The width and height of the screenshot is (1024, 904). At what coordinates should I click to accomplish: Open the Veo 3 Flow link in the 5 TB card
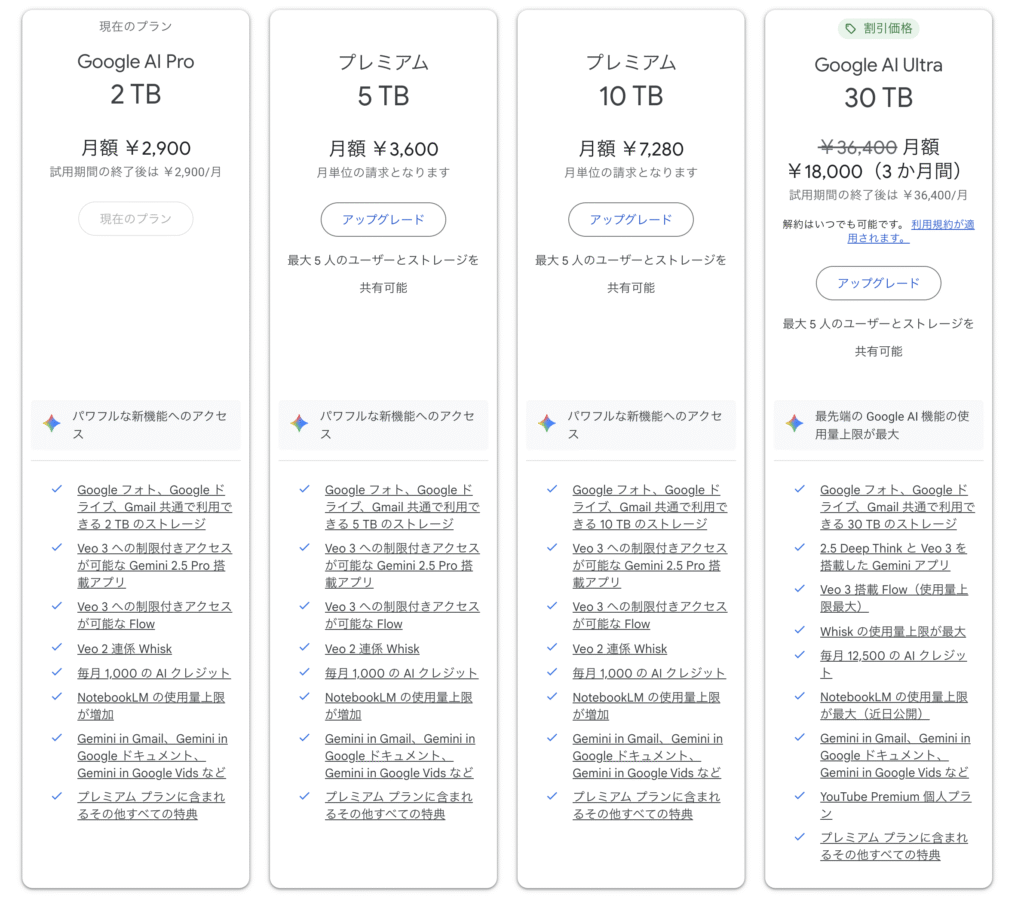pyautogui.click(x=402, y=615)
